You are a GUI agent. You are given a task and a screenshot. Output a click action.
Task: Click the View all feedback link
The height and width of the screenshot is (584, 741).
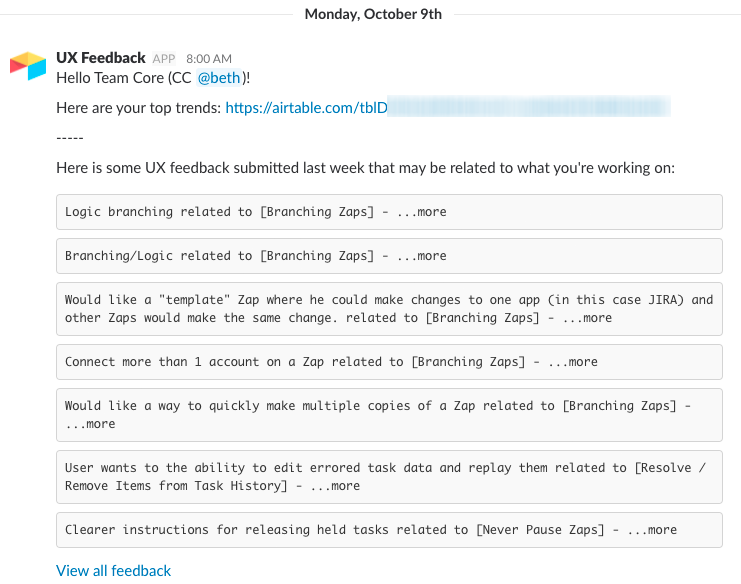pos(113,570)
